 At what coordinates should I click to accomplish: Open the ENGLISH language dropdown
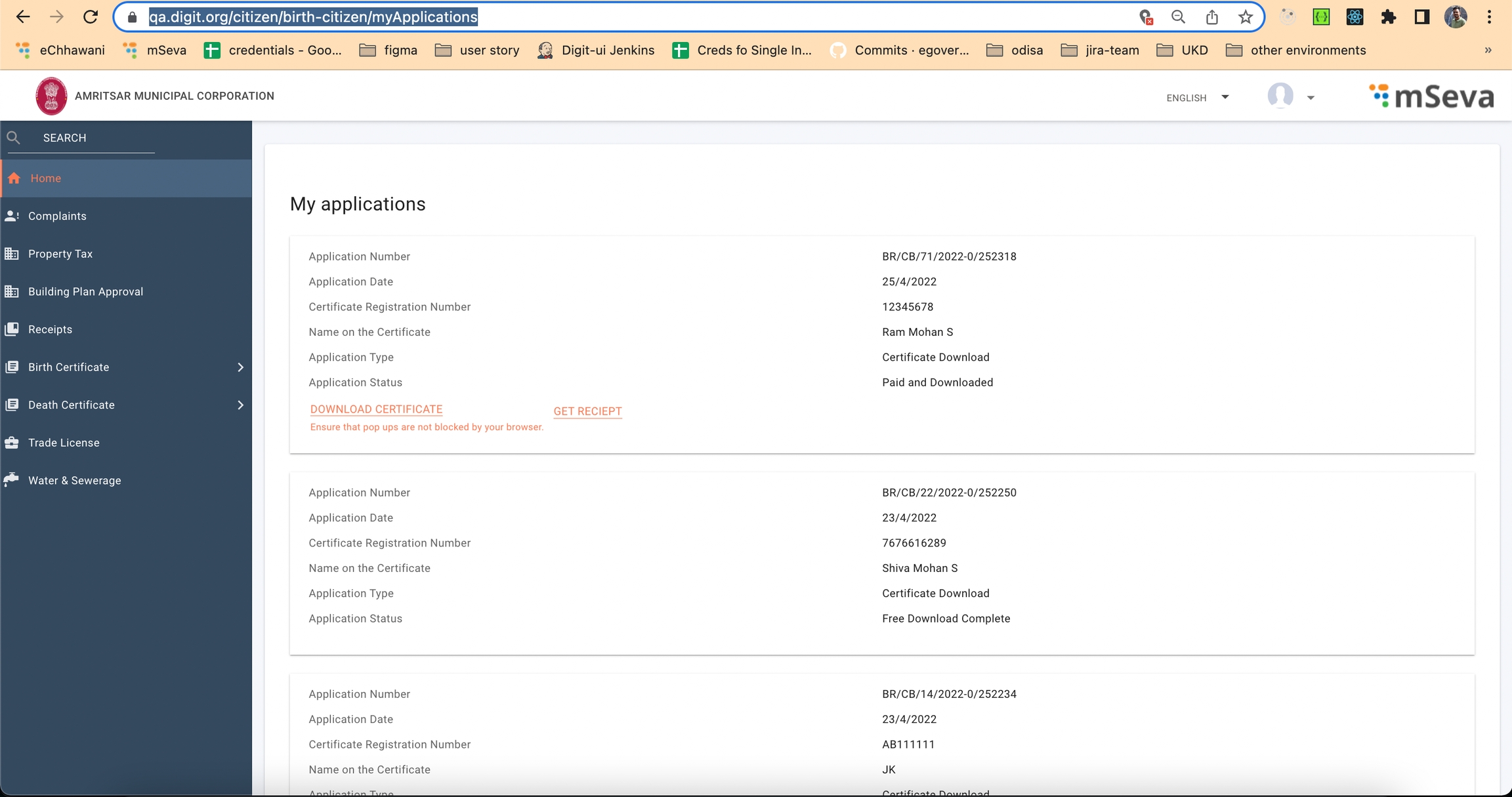(1197, 98)
